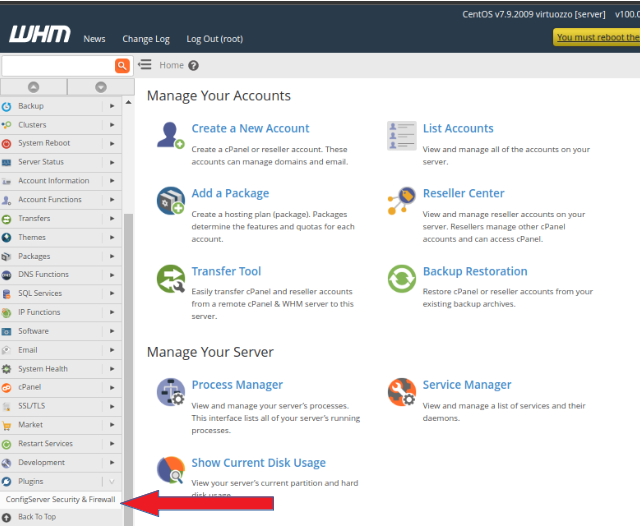Expand the SSL/TLS menu arrow

click(112, 406)
